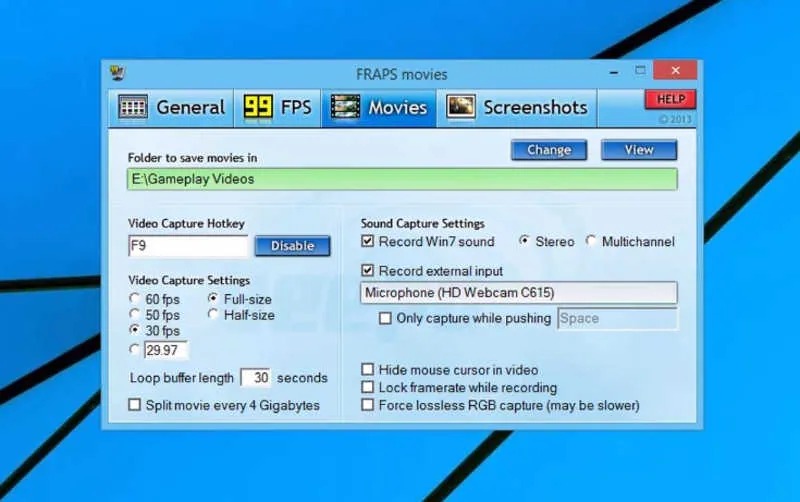Viewport: 800px width, 502px height.
Task: Open the Microphone (HD Webcam C615) dropdown
Action: click(519, 293)
